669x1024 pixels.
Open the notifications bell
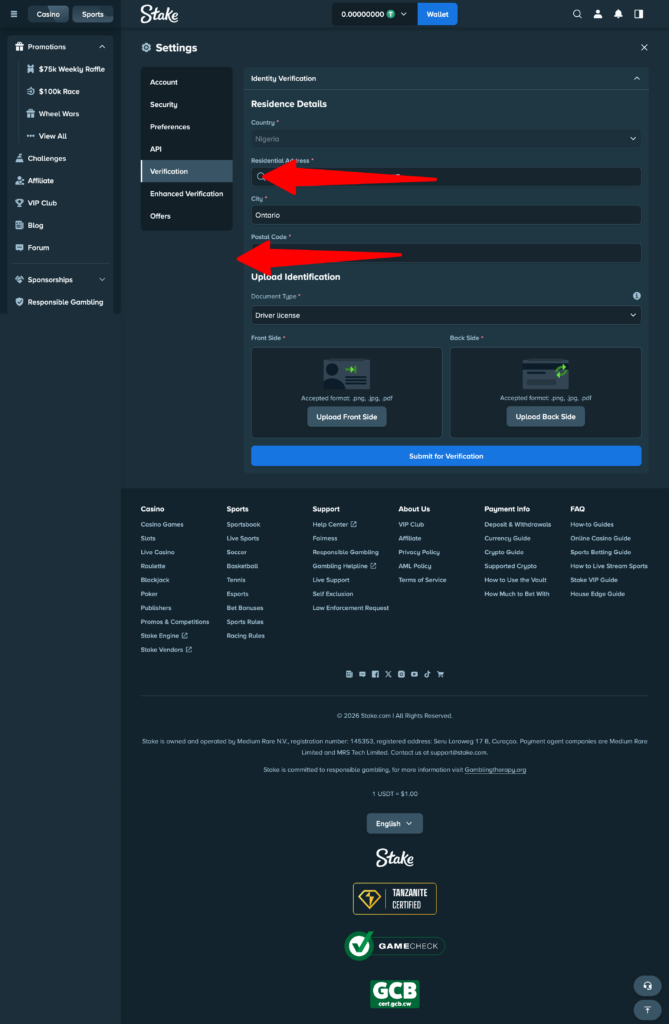(x=618, y=14)
